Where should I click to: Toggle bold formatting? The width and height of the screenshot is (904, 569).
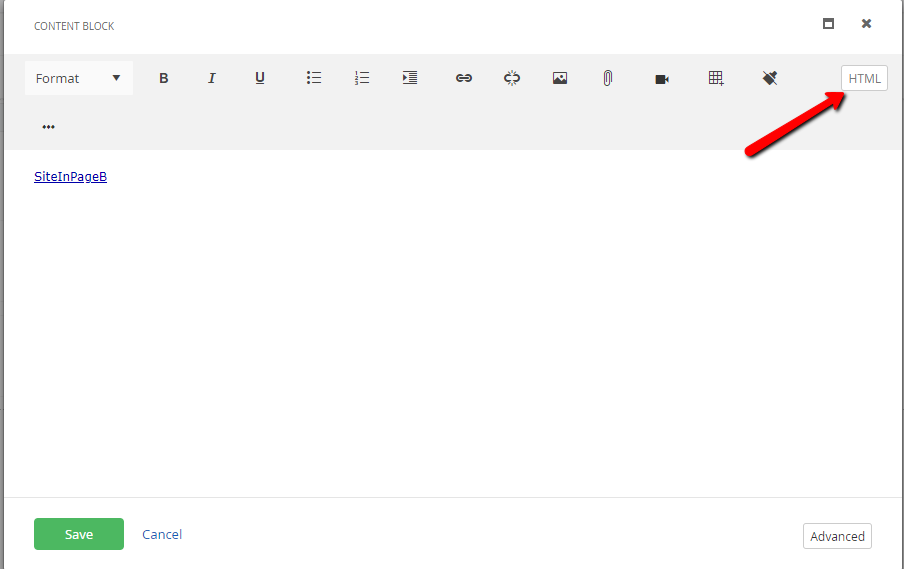(164, 78)
